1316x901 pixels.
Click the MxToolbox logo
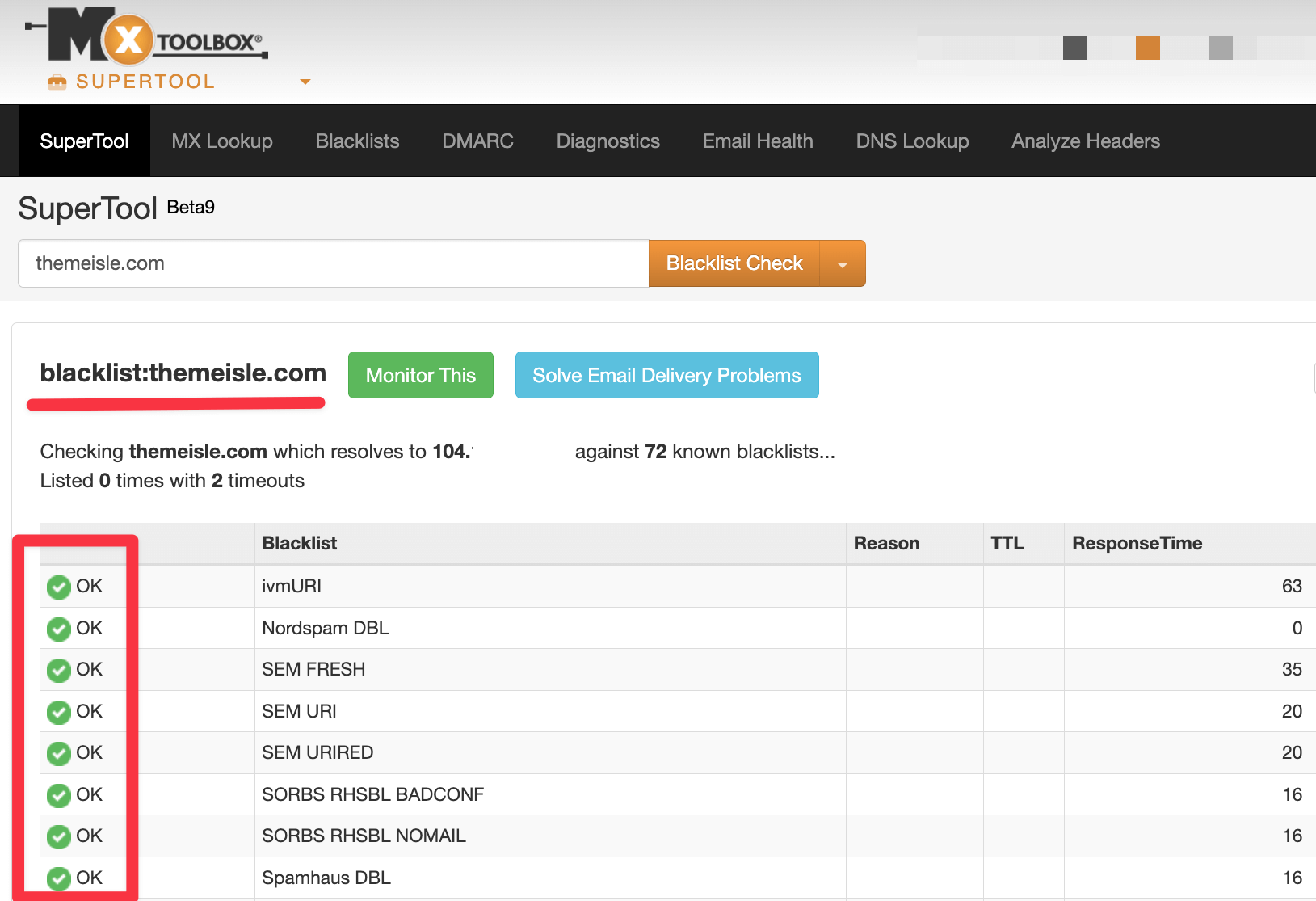click(145, 36)
